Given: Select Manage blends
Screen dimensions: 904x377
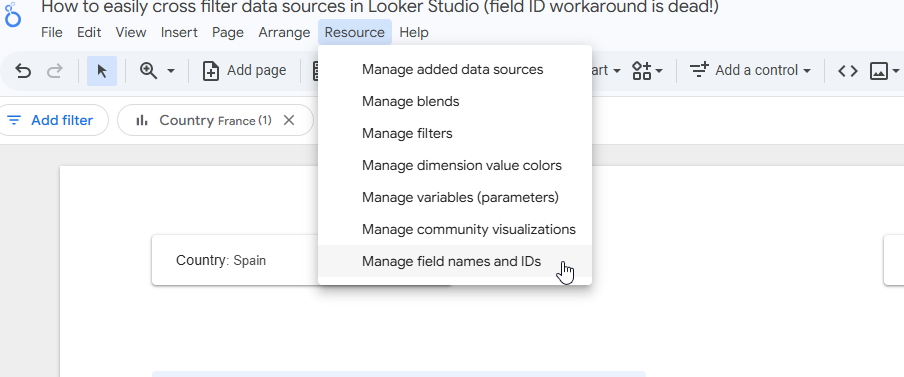Looking at the screenshot, I should point(454,101).
